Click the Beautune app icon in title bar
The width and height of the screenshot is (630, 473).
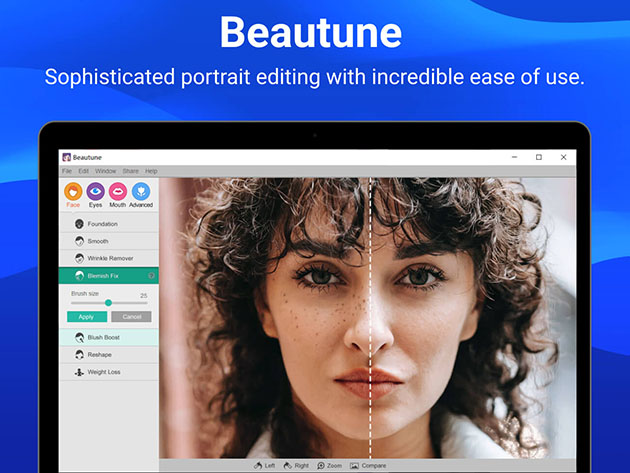pos(67,157)
